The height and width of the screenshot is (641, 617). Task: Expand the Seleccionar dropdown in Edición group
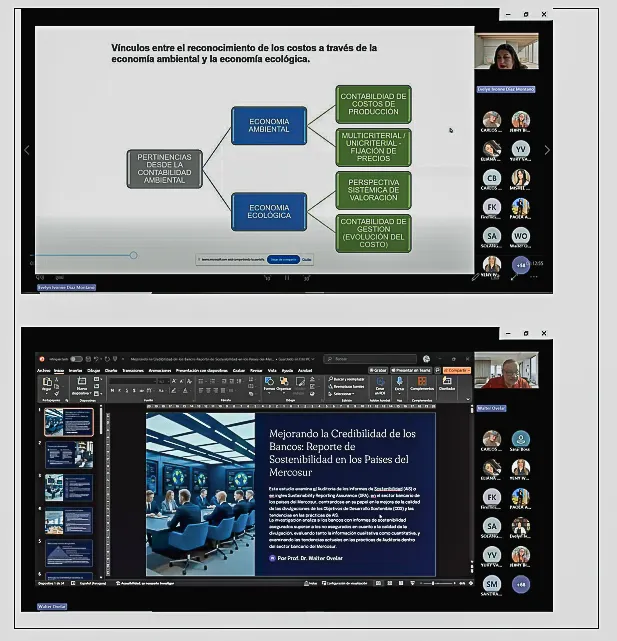click(x=340, y=393)
